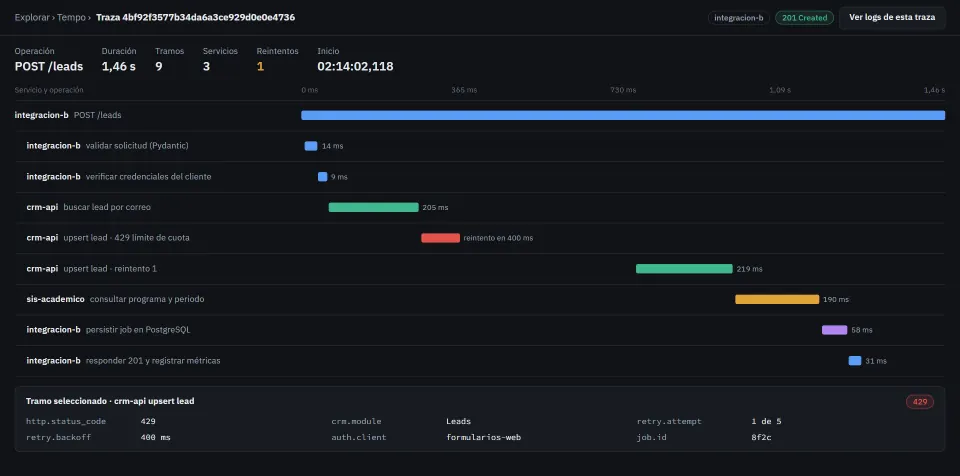Open the persistir job en PostgreSQL row
Viewport: 960px width, 476px height.
480,330
